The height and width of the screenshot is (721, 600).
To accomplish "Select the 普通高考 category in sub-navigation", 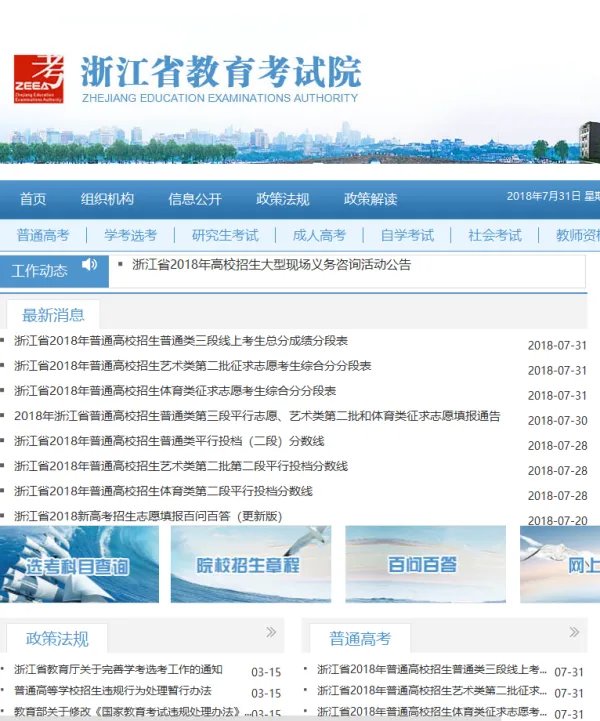I will tap(43, 235).
